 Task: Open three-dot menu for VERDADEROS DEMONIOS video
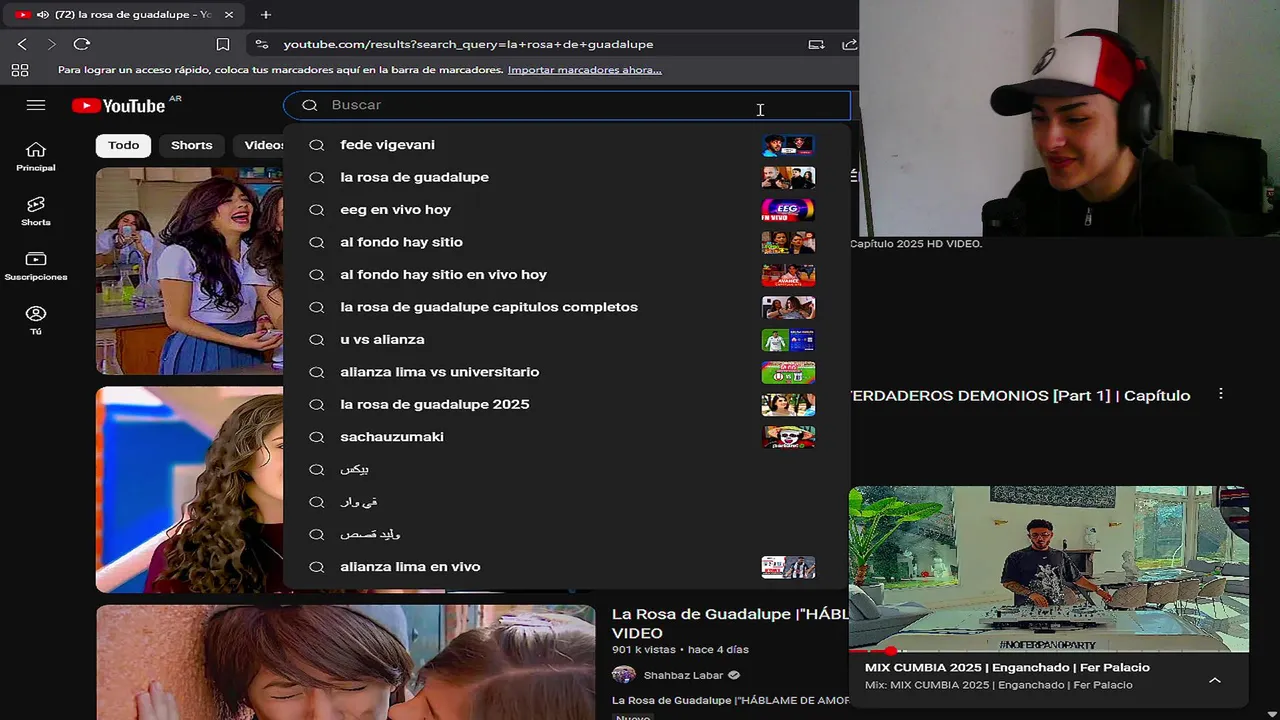tap(1220, 394)
